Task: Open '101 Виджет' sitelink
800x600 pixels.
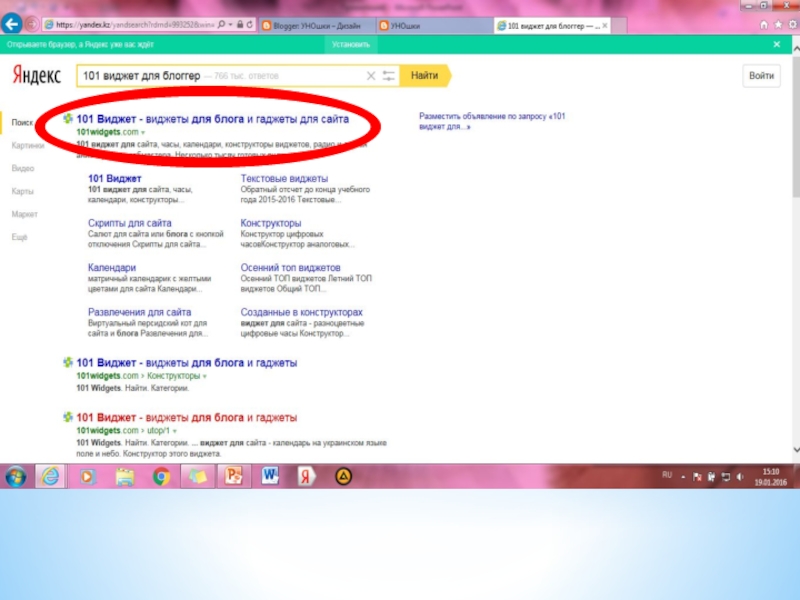Action: tap(115, 179)
